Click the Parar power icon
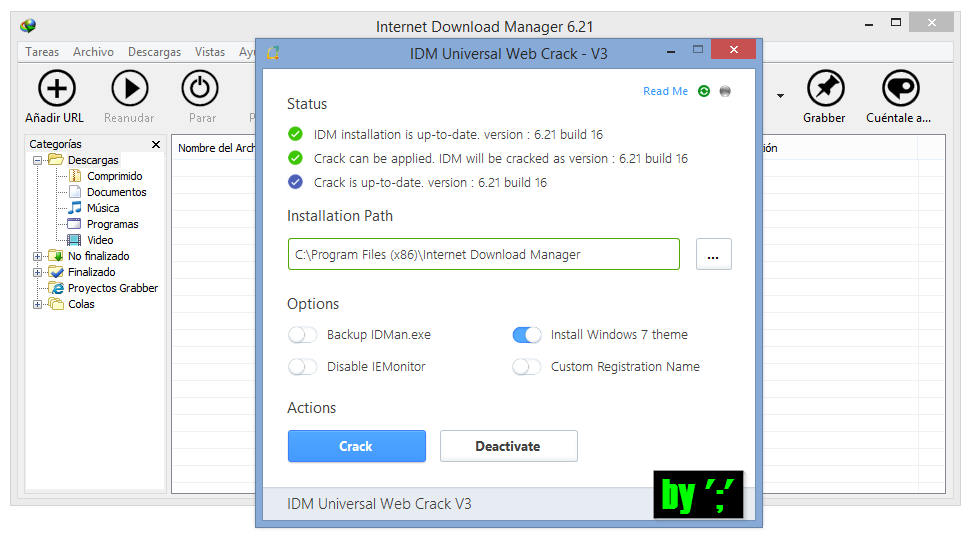970x538 pixels. [200, 88]
